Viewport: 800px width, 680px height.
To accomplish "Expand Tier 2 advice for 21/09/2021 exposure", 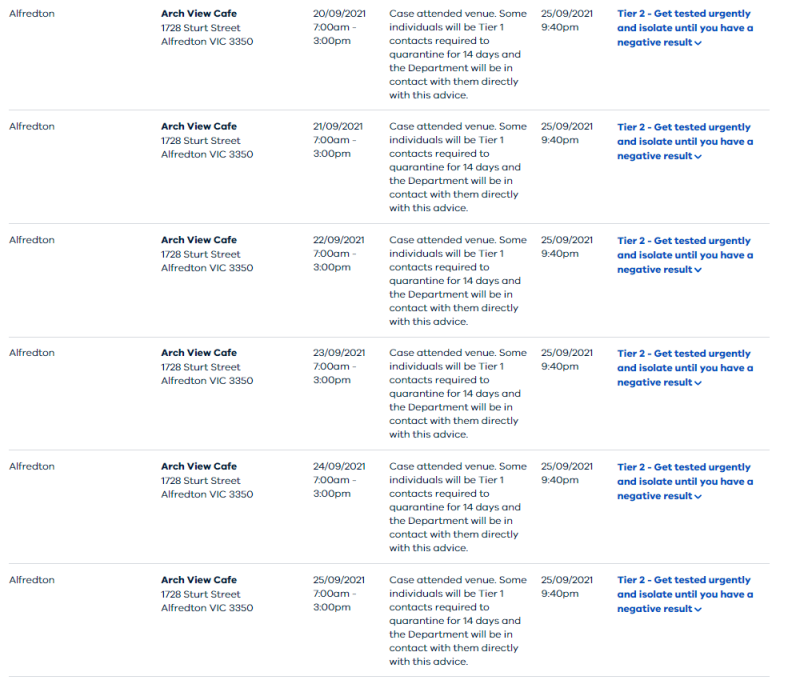I will [685, 141].
